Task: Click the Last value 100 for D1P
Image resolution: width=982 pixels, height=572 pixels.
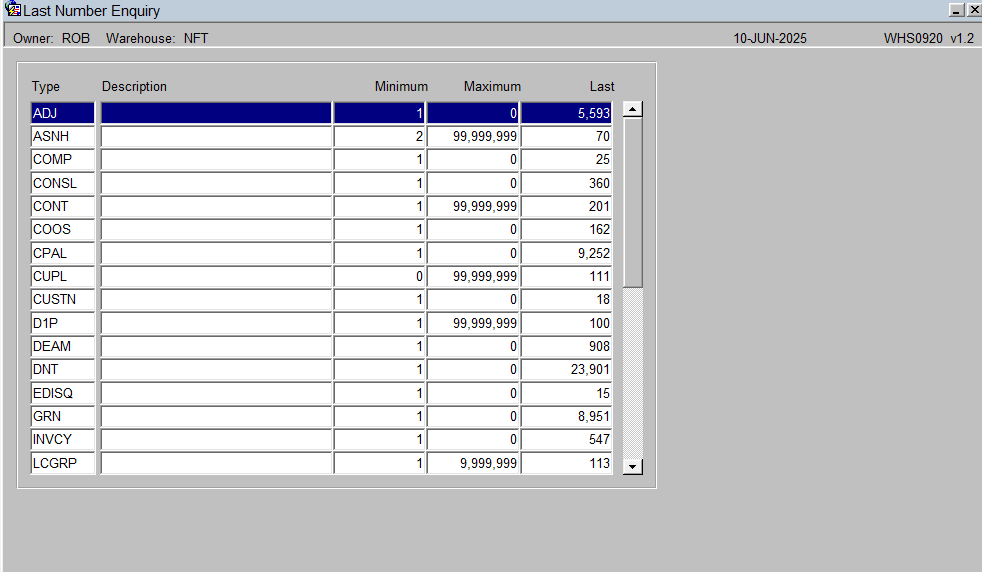Action: click(567, 324)
